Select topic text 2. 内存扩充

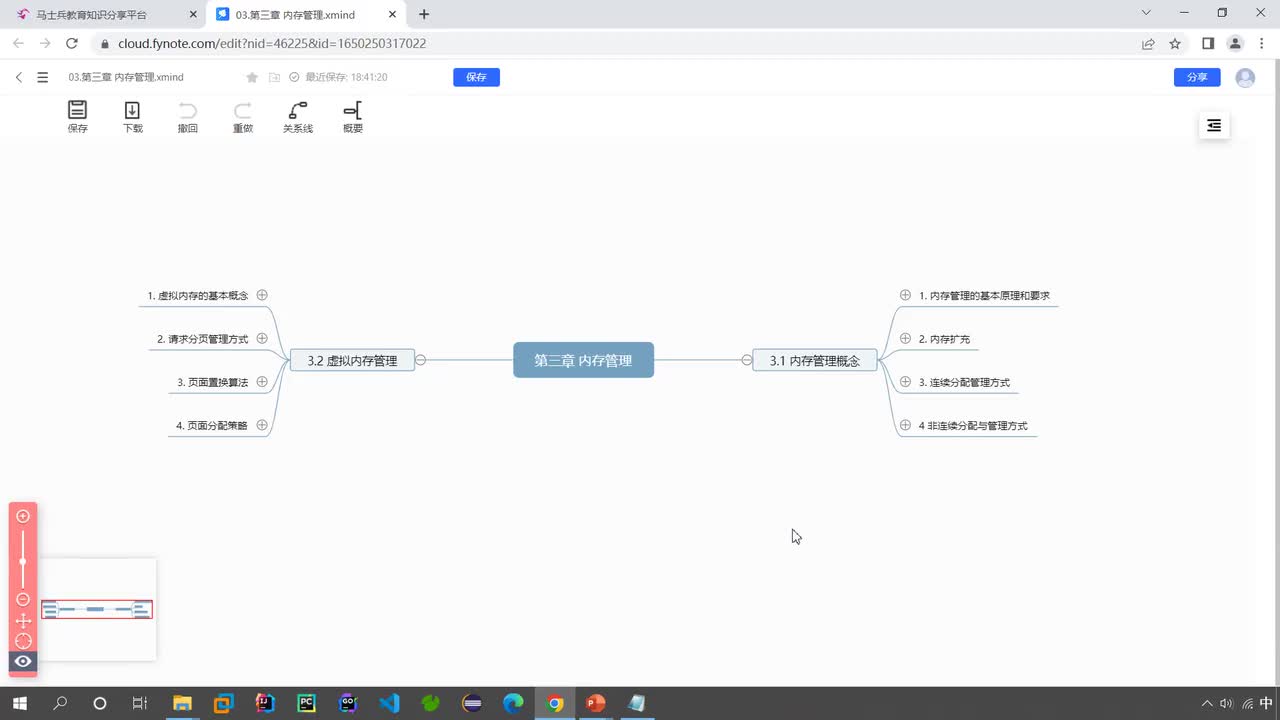[x=944, y=339]
